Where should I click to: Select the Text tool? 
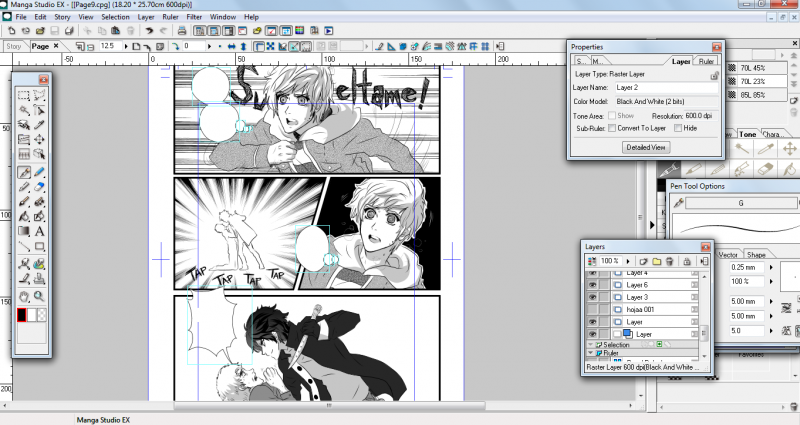39,231
